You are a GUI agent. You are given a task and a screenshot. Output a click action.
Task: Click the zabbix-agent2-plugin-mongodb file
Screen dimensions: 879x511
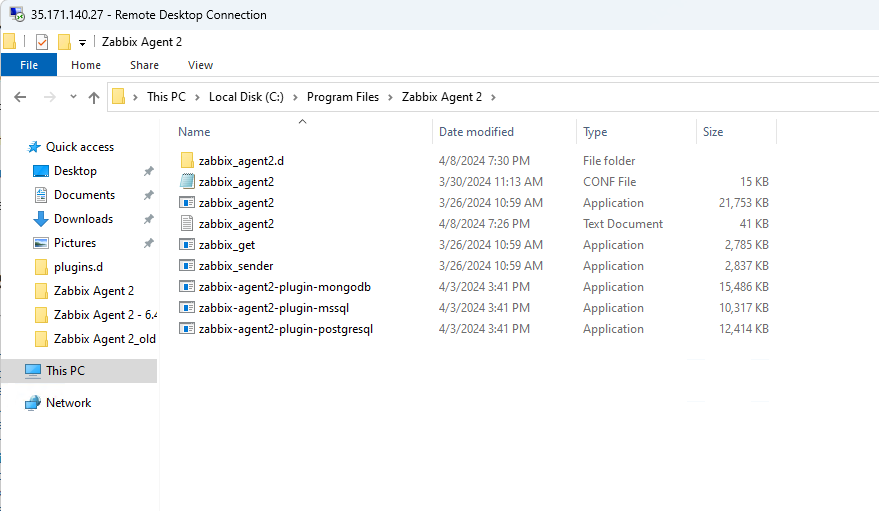[284, 287]
